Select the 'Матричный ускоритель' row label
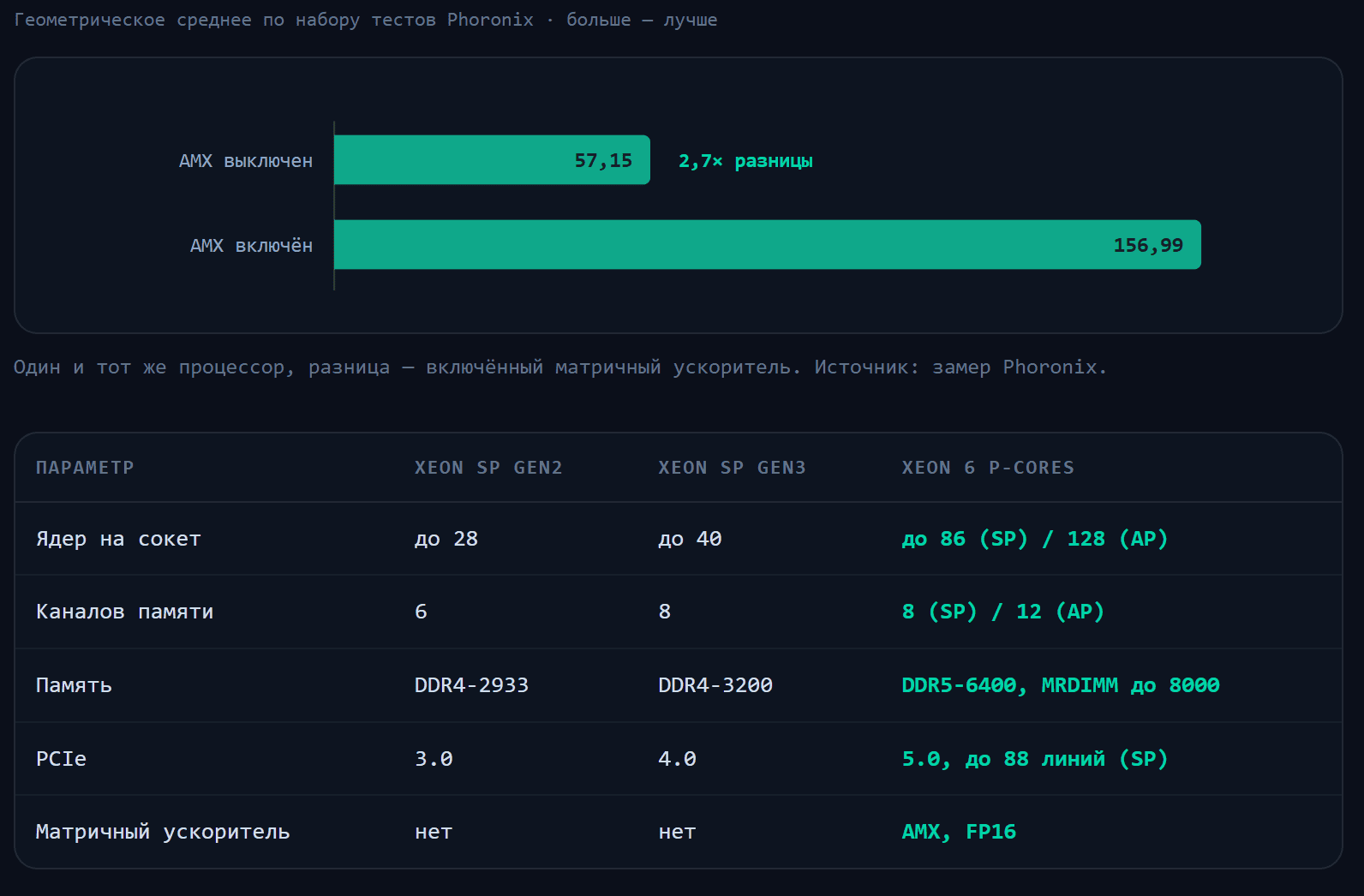The height and width of the screenshot is (896, 1364). (163, 832)
